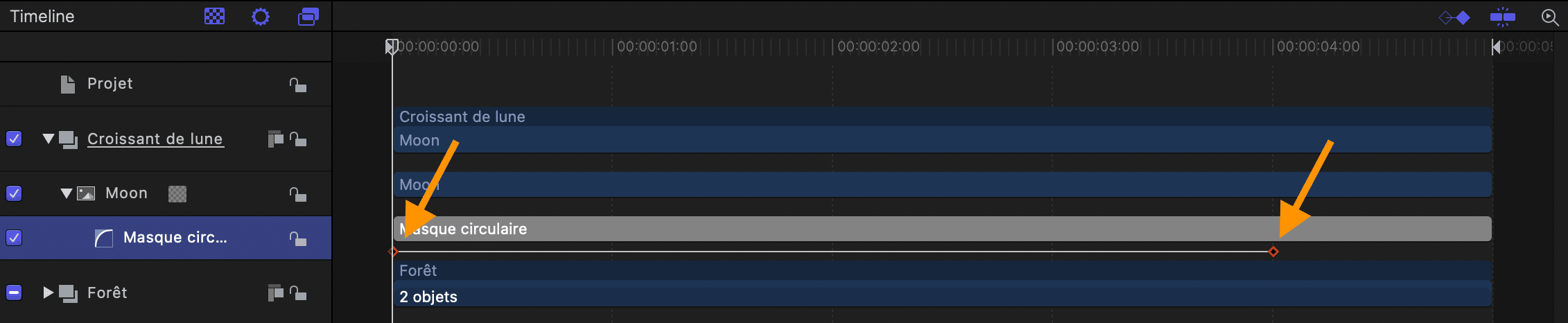The width and height of the screenshot is (1568, 323).
Task: Uncheck the Croissant de lune group checkbox
Action: click(14, 139)
